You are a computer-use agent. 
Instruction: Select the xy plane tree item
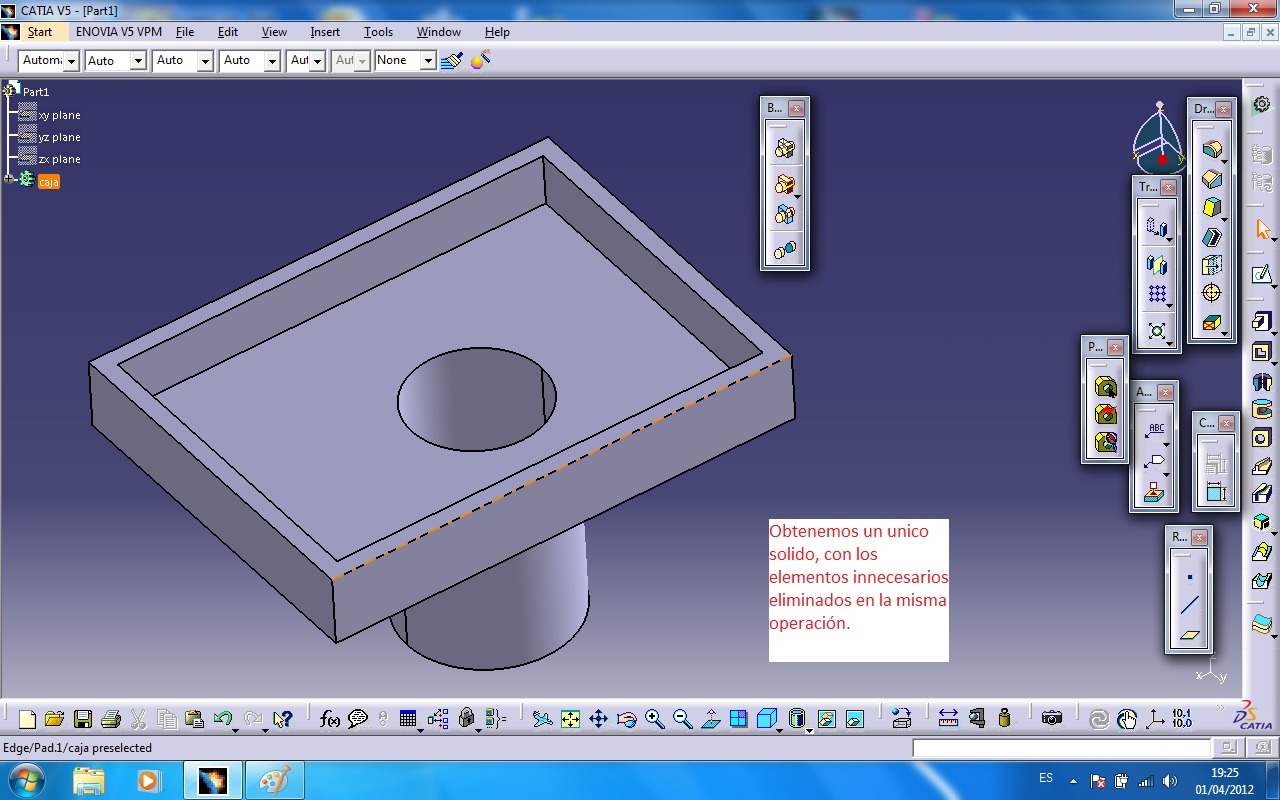click(59, 115)
